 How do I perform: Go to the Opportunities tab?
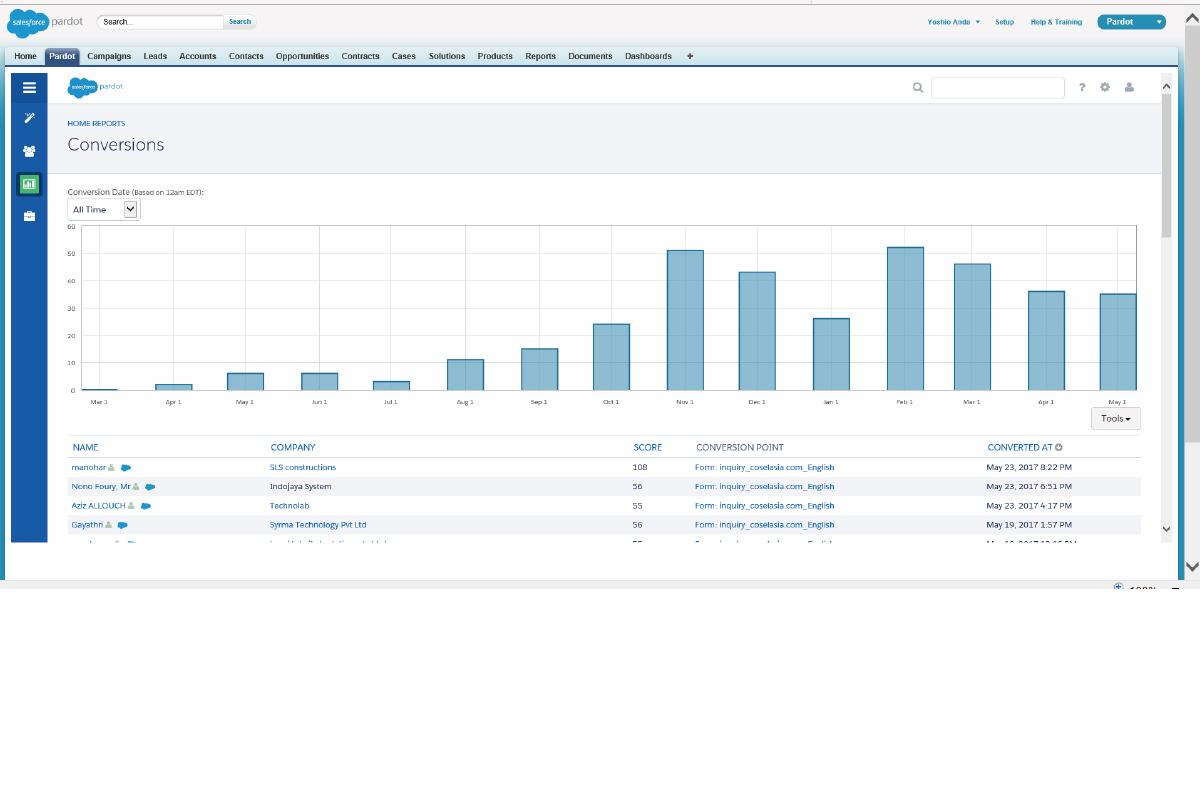[302, 56]
